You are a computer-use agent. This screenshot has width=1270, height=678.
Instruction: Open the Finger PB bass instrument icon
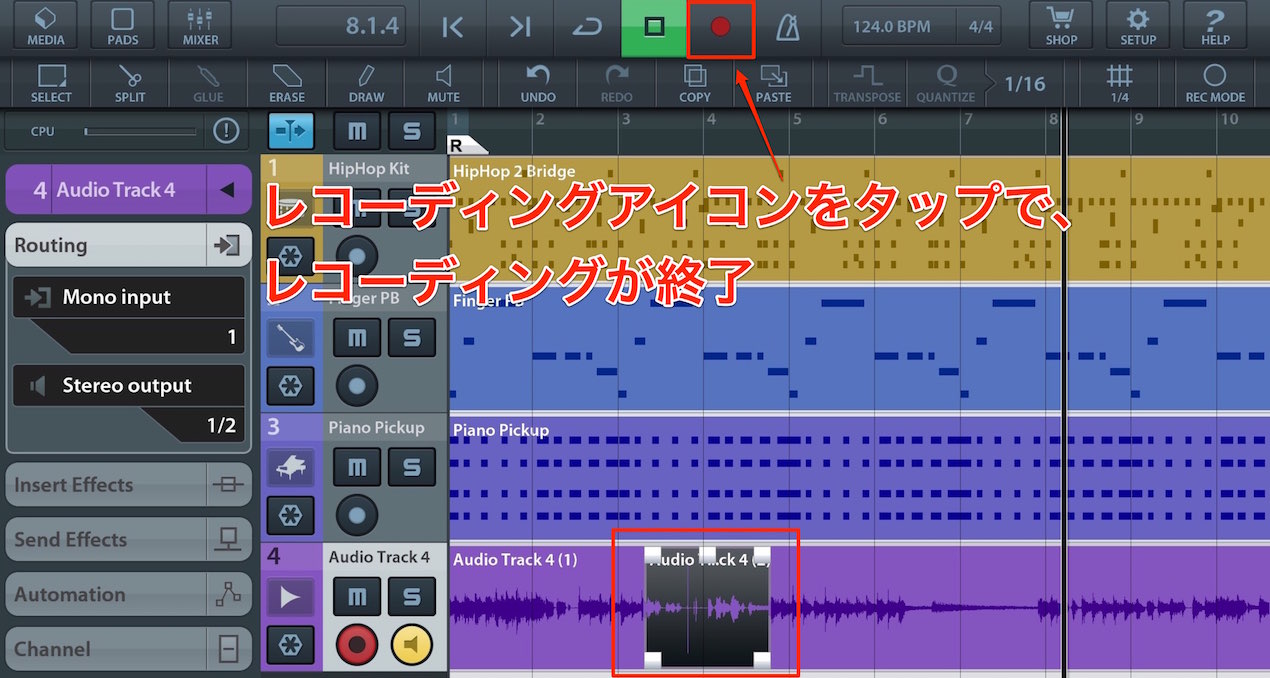tap(290, 338)
